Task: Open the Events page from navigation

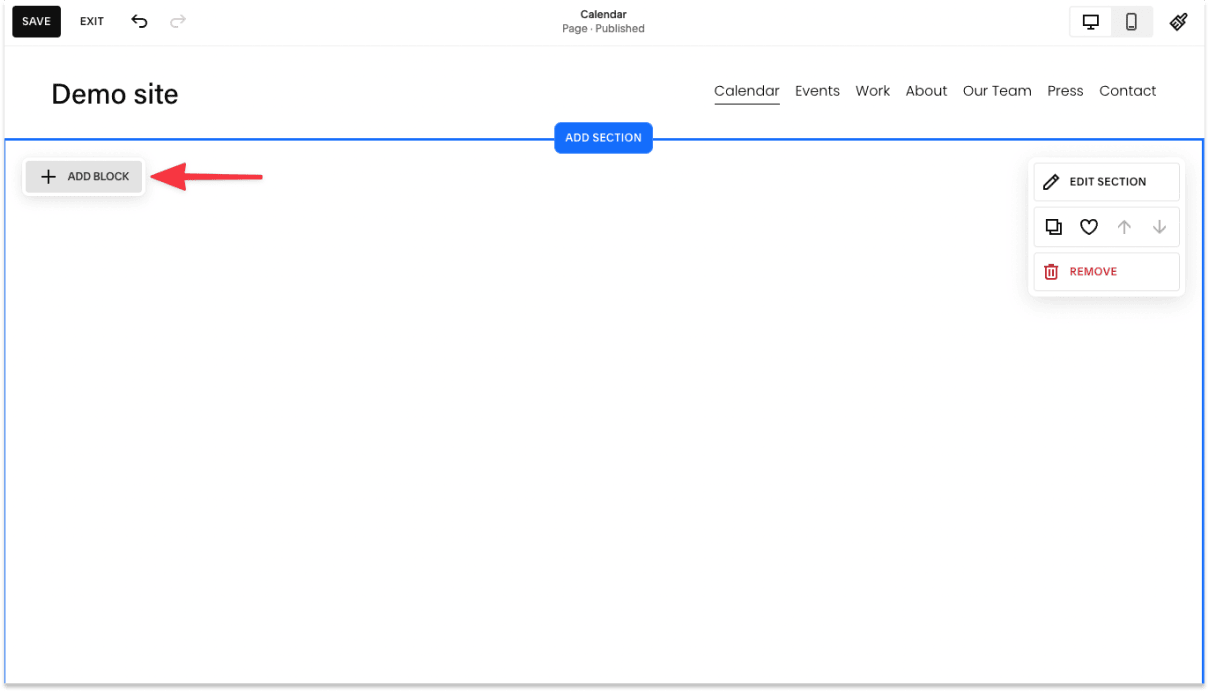Action: click(x=817, y=90)
